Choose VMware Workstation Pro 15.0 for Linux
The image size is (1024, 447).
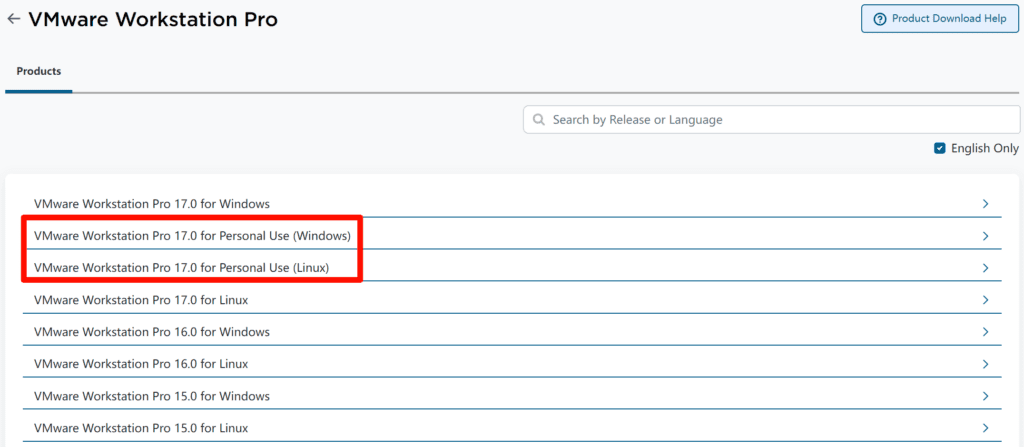[141, 428]
